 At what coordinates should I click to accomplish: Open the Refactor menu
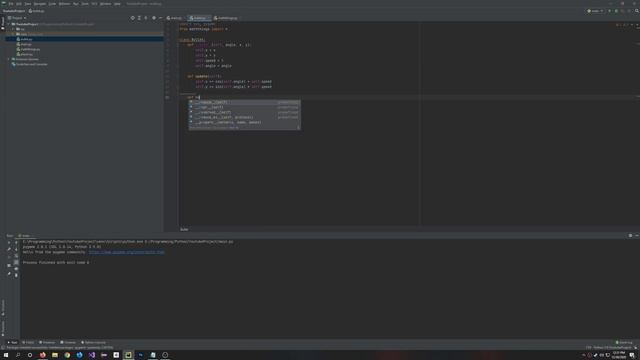pos(64,4)
